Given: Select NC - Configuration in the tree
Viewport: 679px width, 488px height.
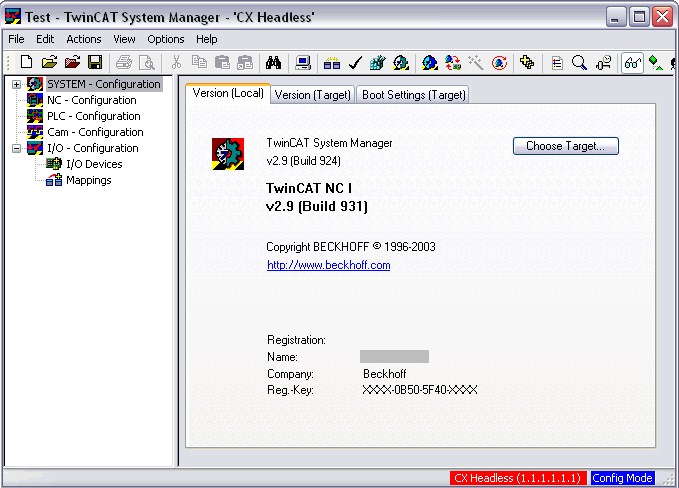Looking at the screenshot, I should (92, 100).
